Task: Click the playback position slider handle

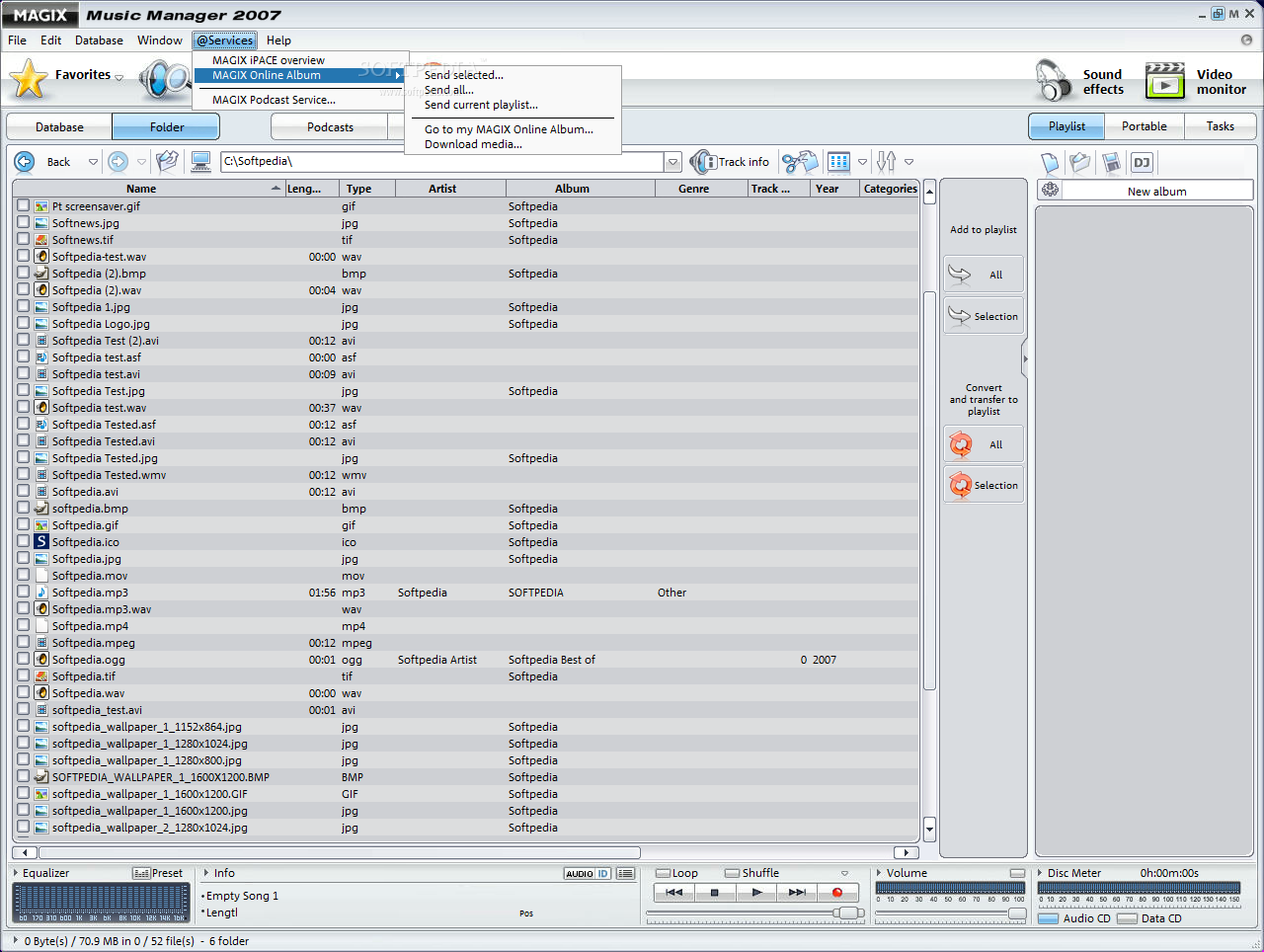Action: click(846, 913)
